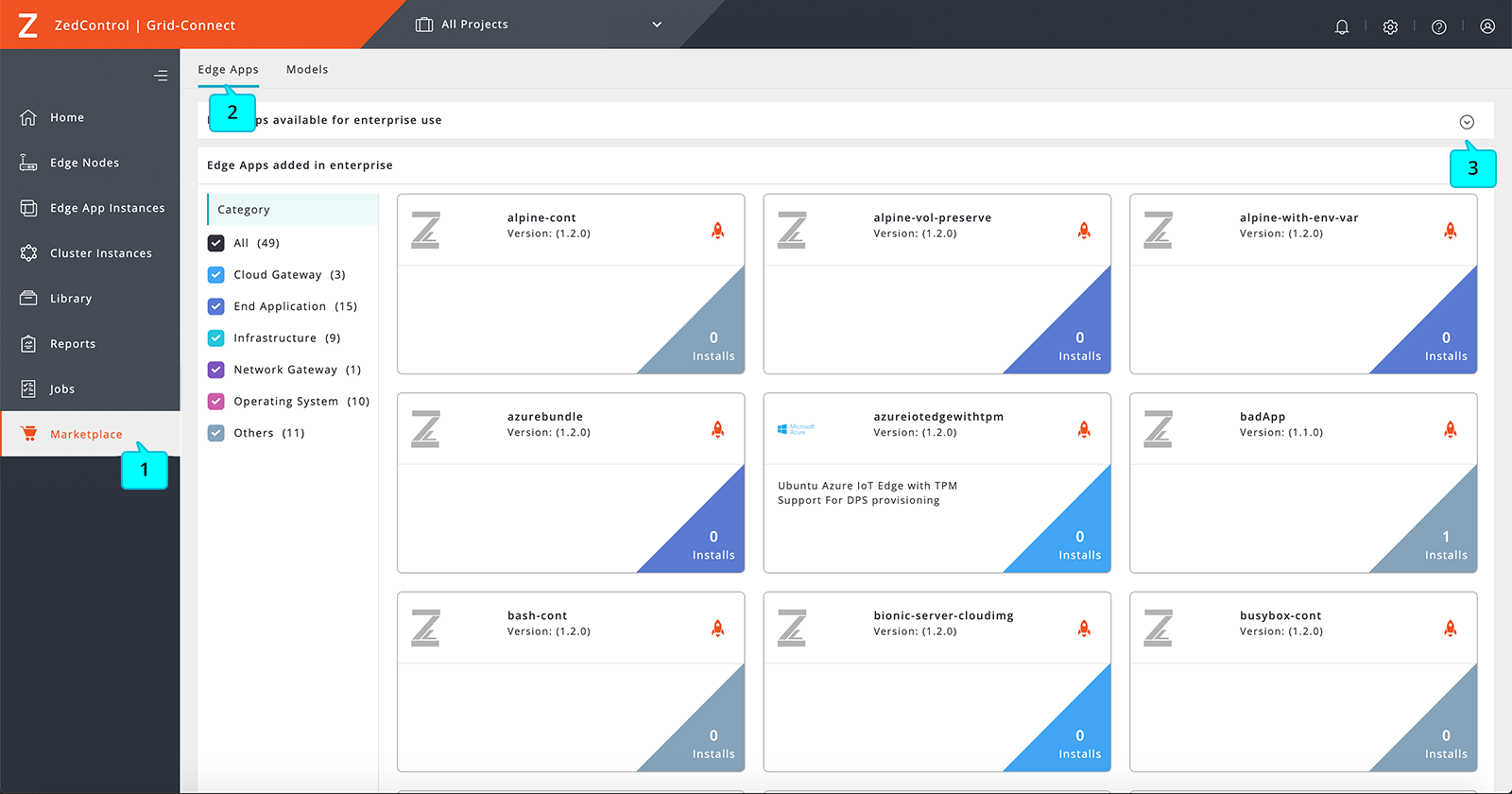The width and height of the screenshot is (1512, 794).
Task: Click the Edge App Instances sidebar icon
Action: [x=28, y=208]
